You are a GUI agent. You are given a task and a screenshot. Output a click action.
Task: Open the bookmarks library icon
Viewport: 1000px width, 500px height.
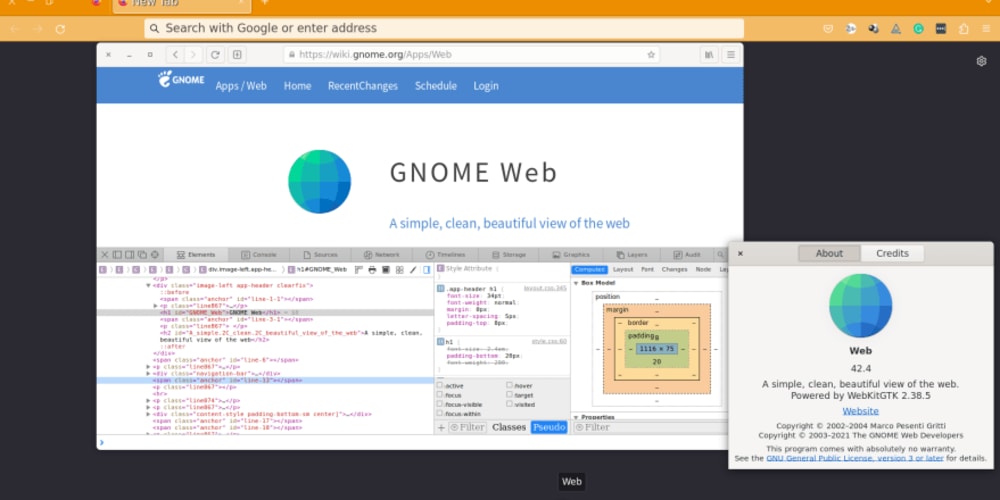tap(708, 55)
